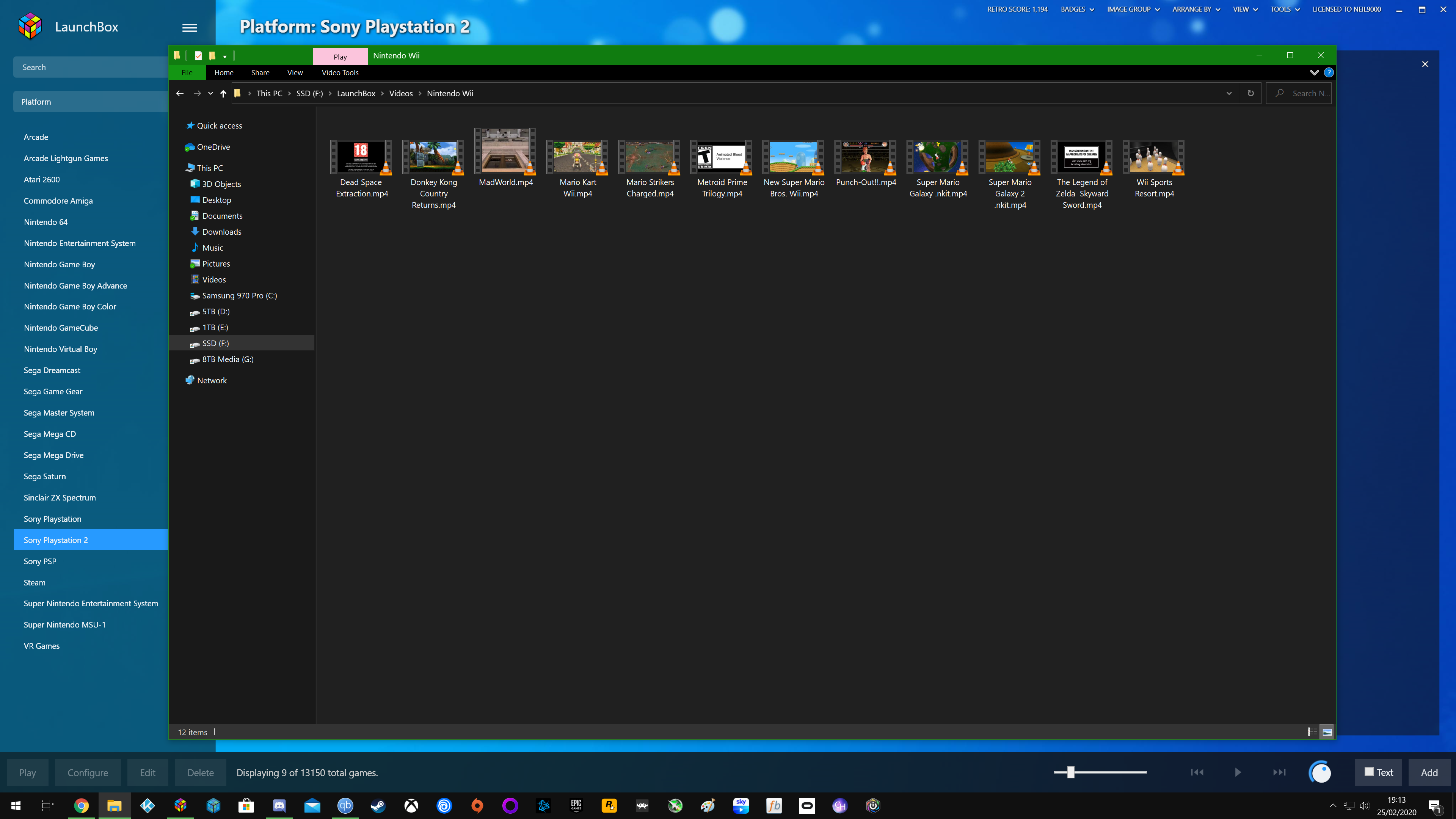The width and height of the screenshot is (1456, 819).
Task: Select Sega Saturn platform in LaunchBox
Action: [x=45, y=477]
